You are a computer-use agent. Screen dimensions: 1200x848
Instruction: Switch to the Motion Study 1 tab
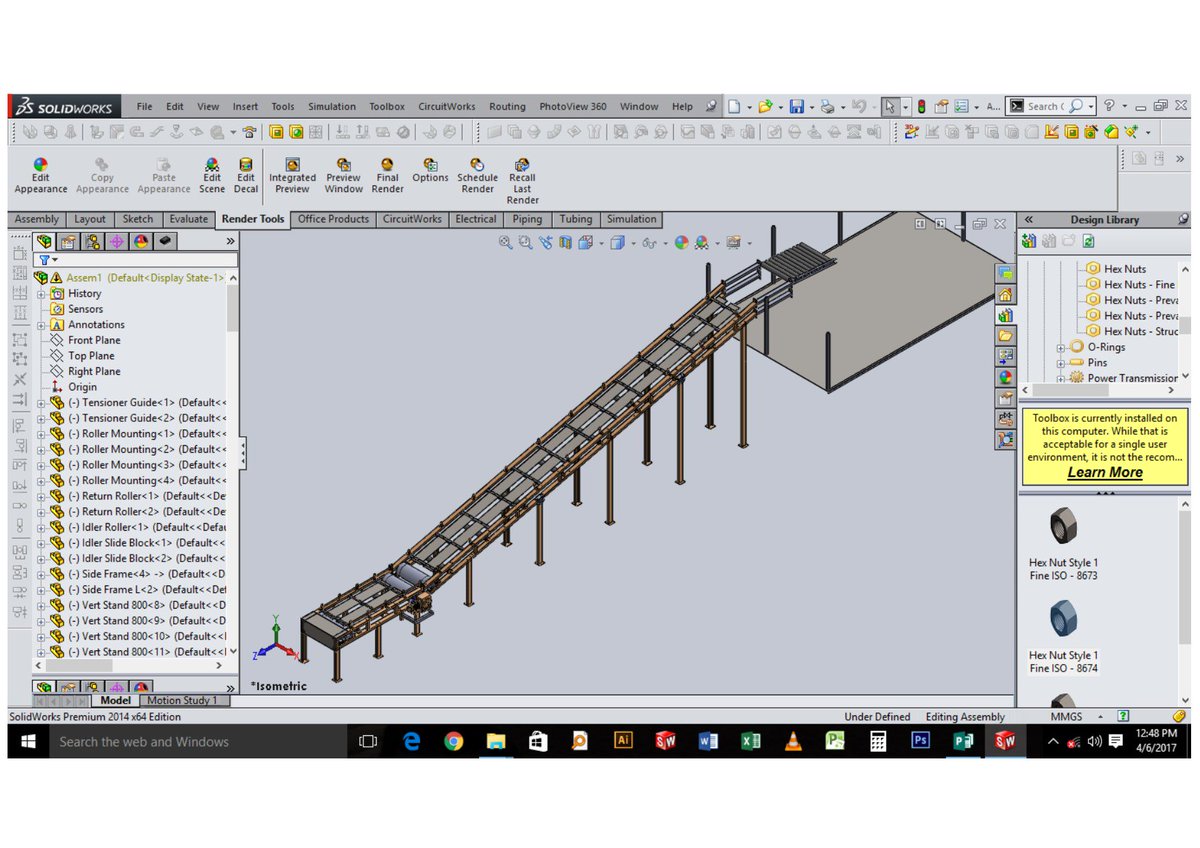click(184, 700)
